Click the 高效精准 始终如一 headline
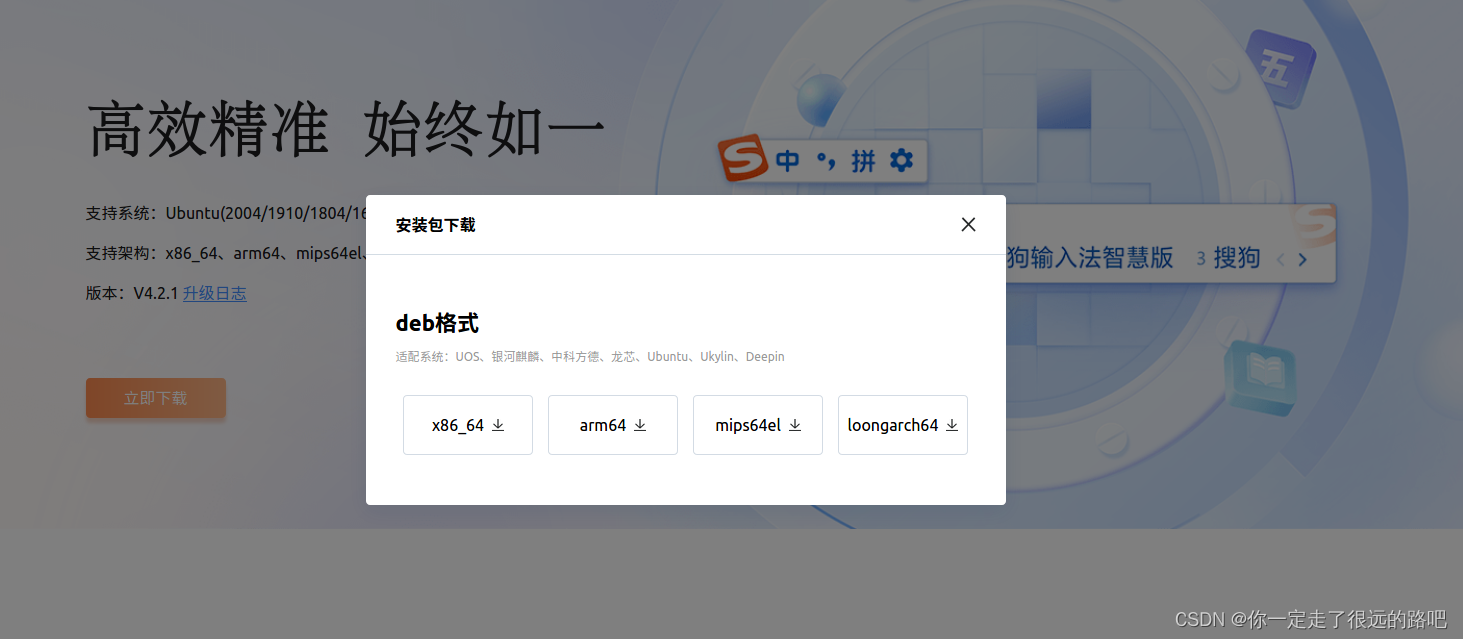Screen dimensions: 1463x639 pyautogui.click(x=347, y=130)
